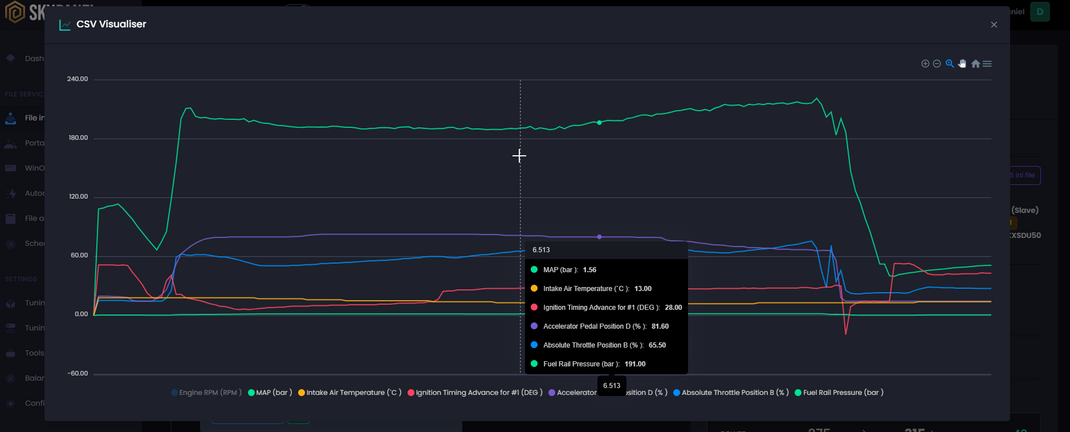
Task: Click the chart zoom in icon
Action: [x=925, y=64]
